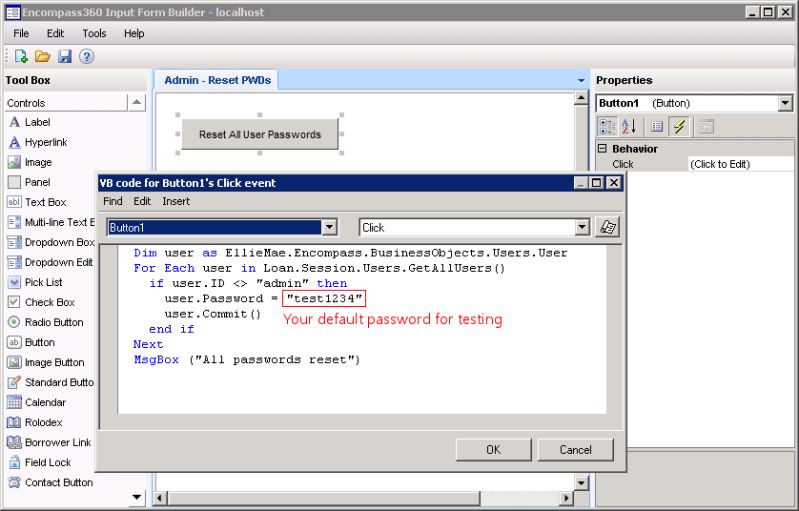Click the Save floppy disk icon
This screenshot has height=511, width=799.
pos(65,56)
